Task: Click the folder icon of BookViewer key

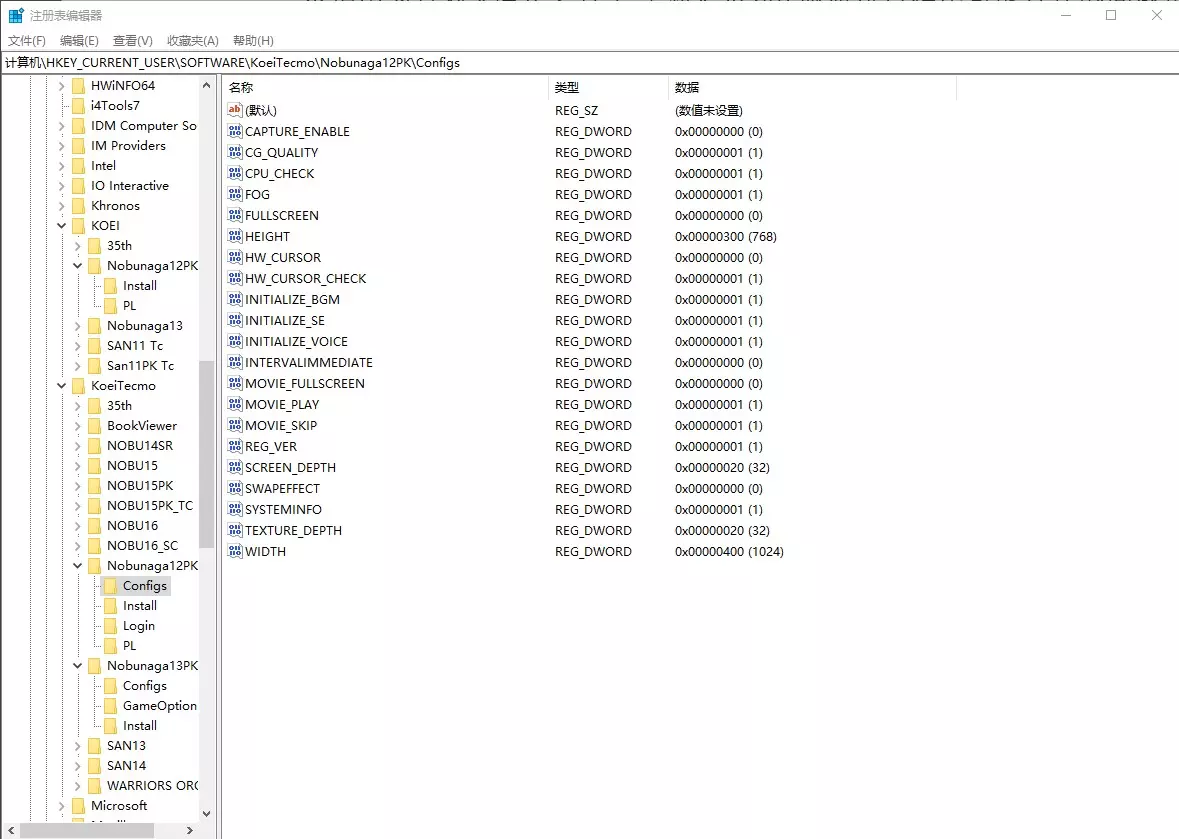Action: (x=94, y=426)
